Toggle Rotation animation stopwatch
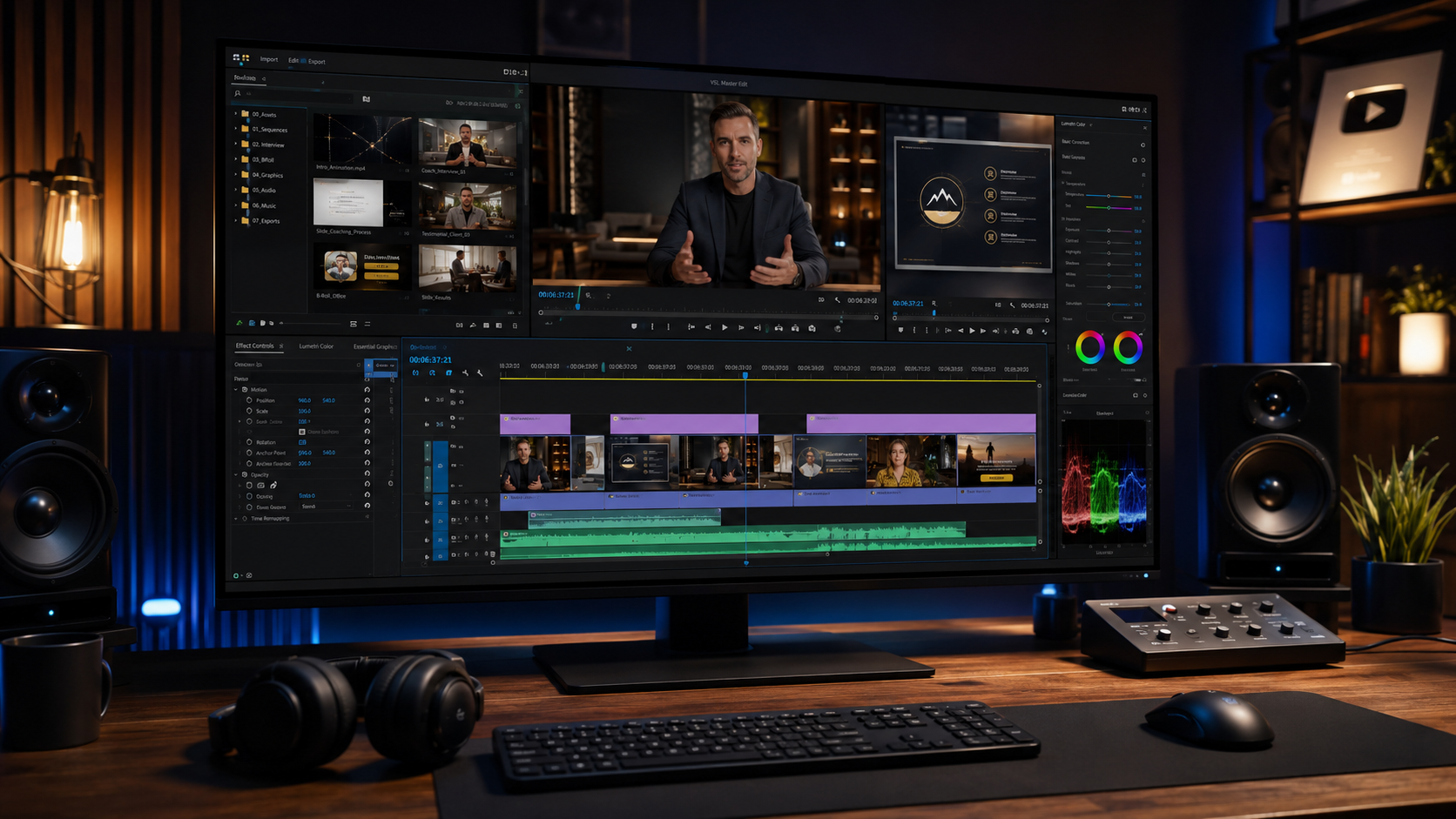This screenshot has height=819, width=1456. coord(249,442)
